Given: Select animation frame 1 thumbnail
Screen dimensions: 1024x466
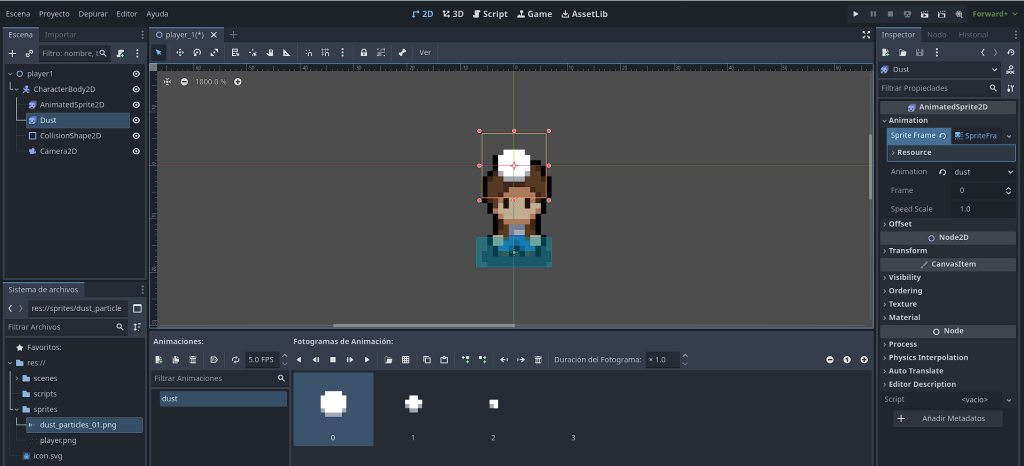Looking at the screenshot, I should (413, 405).
